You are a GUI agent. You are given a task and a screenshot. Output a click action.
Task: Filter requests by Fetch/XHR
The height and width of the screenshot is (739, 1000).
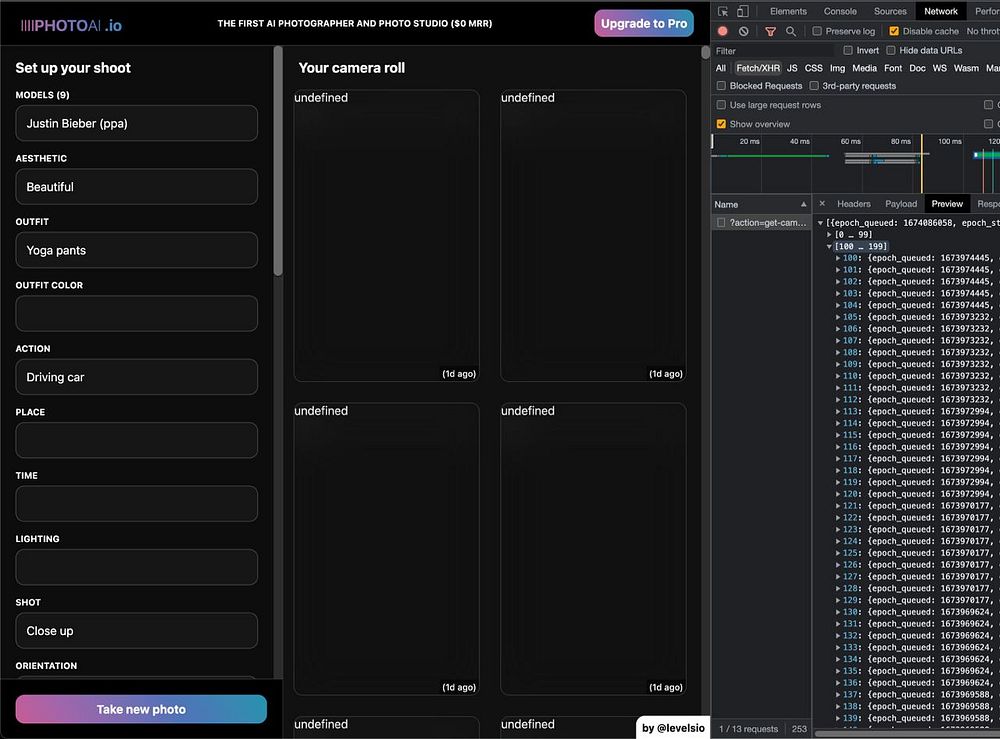click(x=758, y=68)
